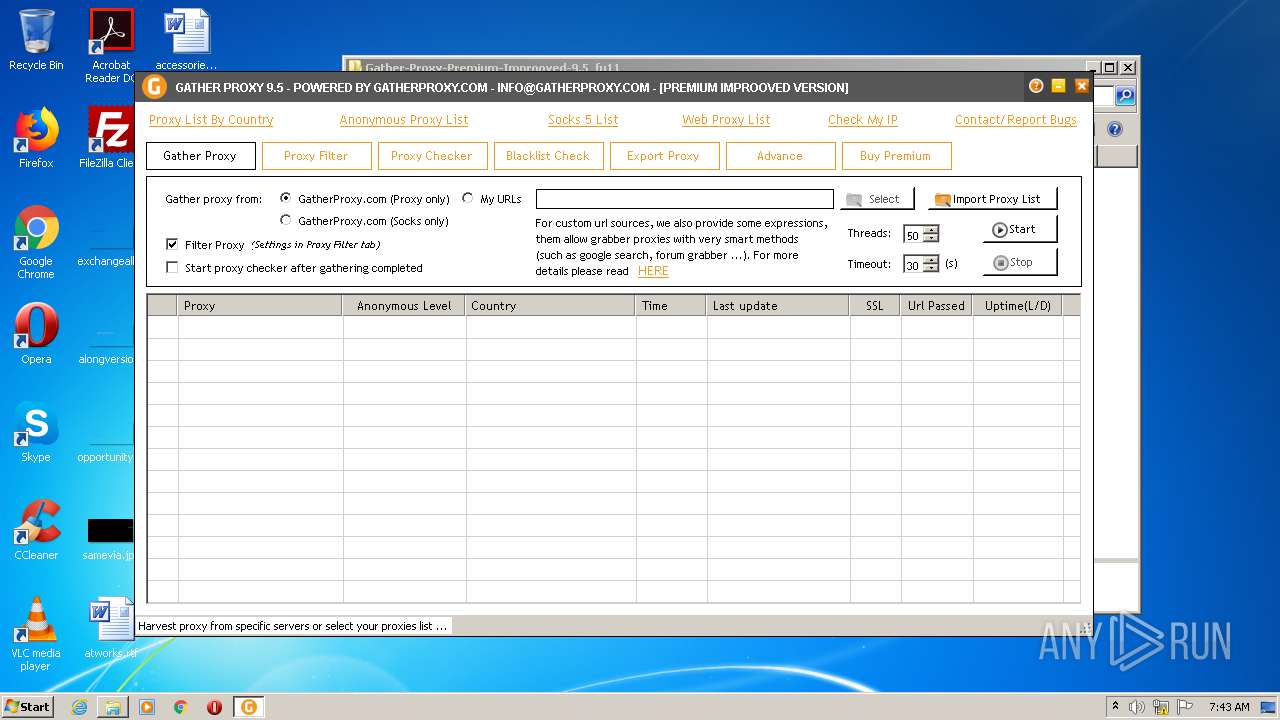Open Check My IP link
1280x720 pixels.
(863, 119)
